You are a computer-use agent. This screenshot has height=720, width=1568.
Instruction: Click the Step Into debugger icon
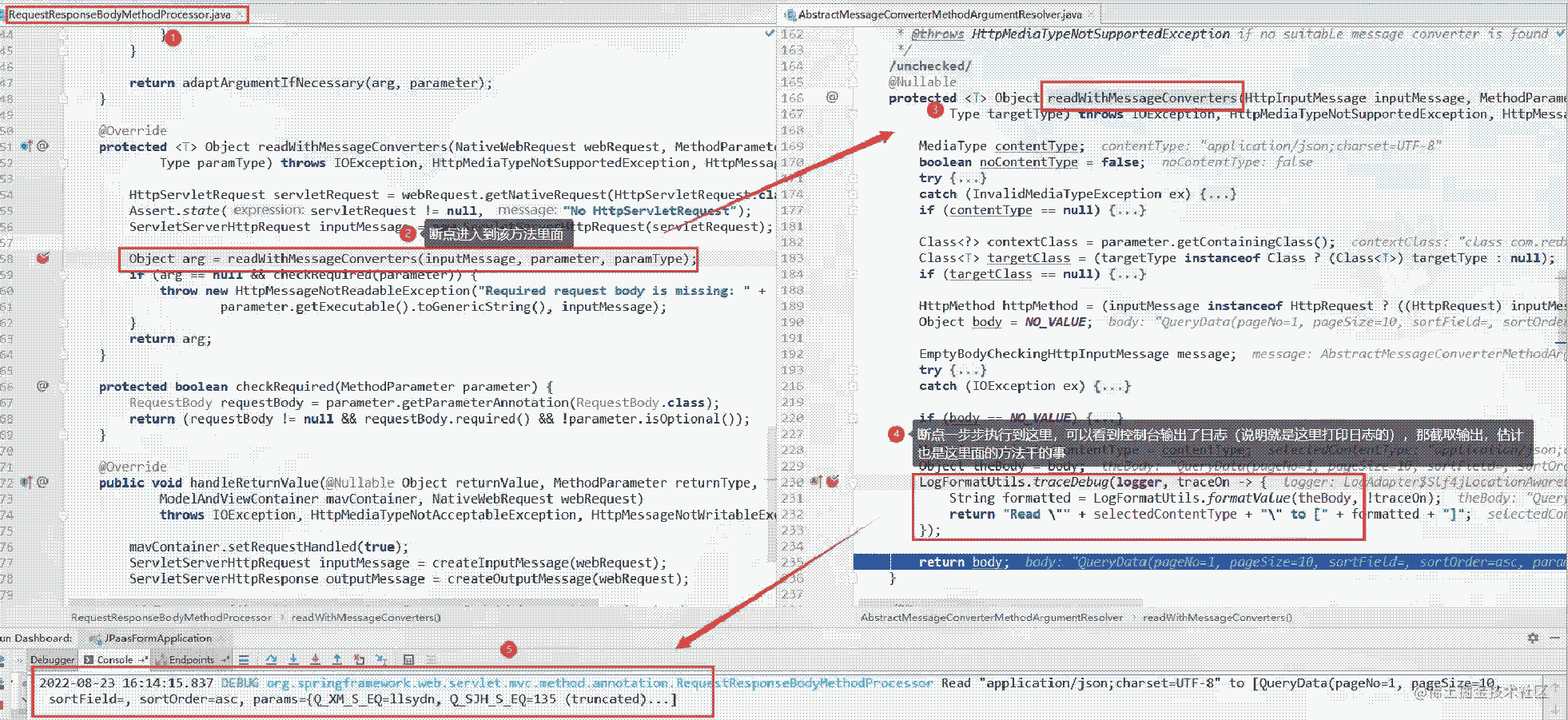pyautogui.click(x=293, y=659)
